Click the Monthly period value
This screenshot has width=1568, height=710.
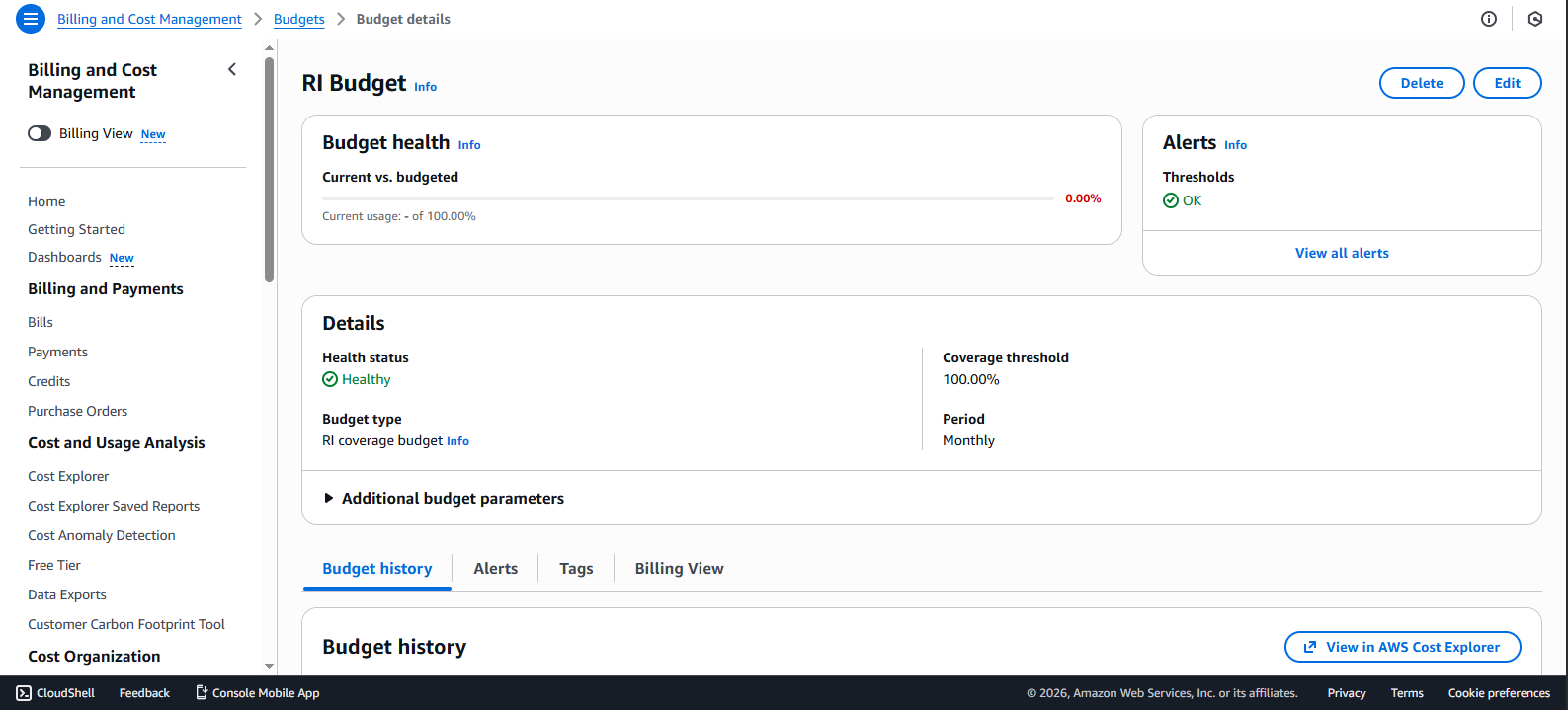[968, 440]
